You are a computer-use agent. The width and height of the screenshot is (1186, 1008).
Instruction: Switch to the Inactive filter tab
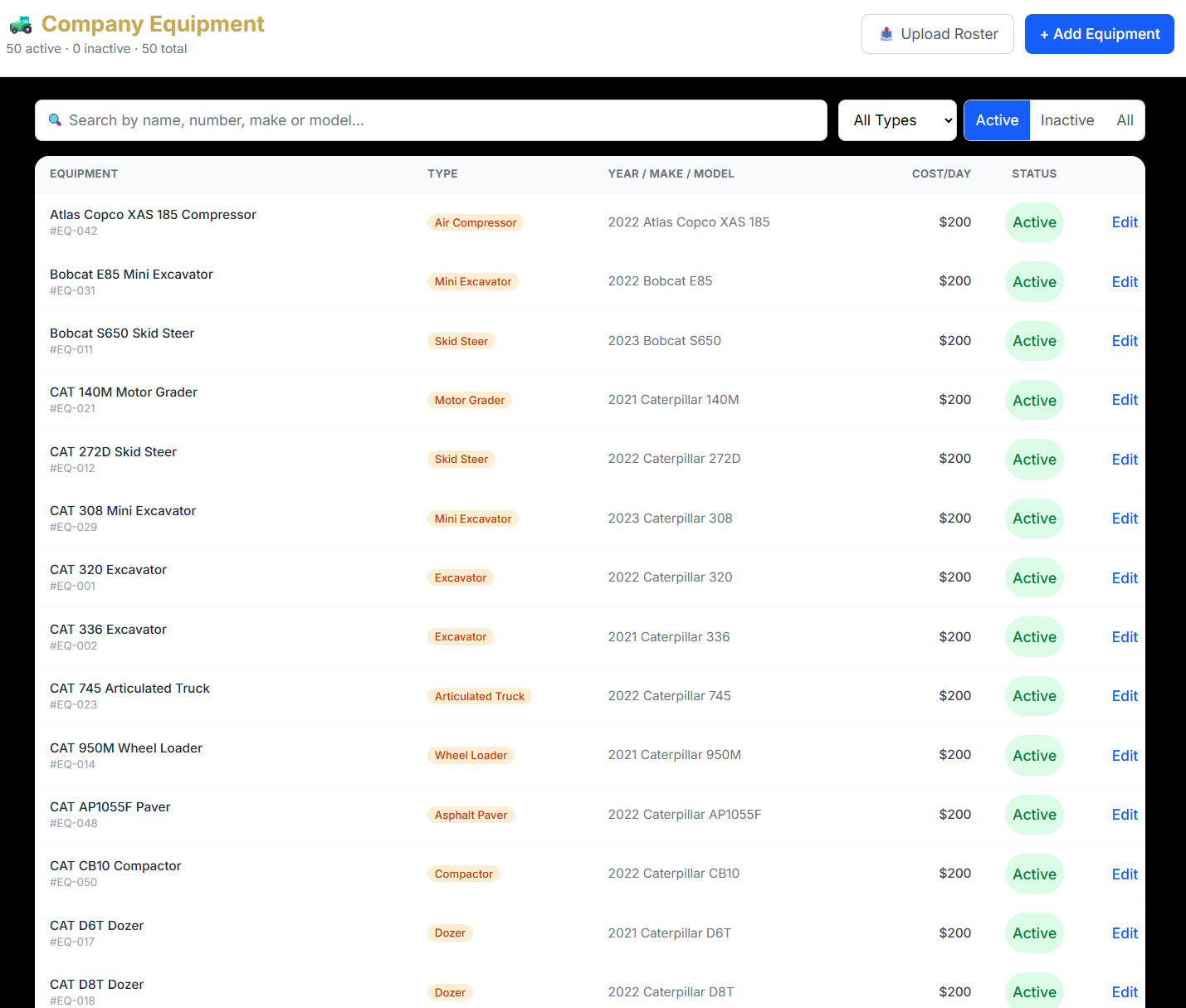click(x=1066, y=120)
